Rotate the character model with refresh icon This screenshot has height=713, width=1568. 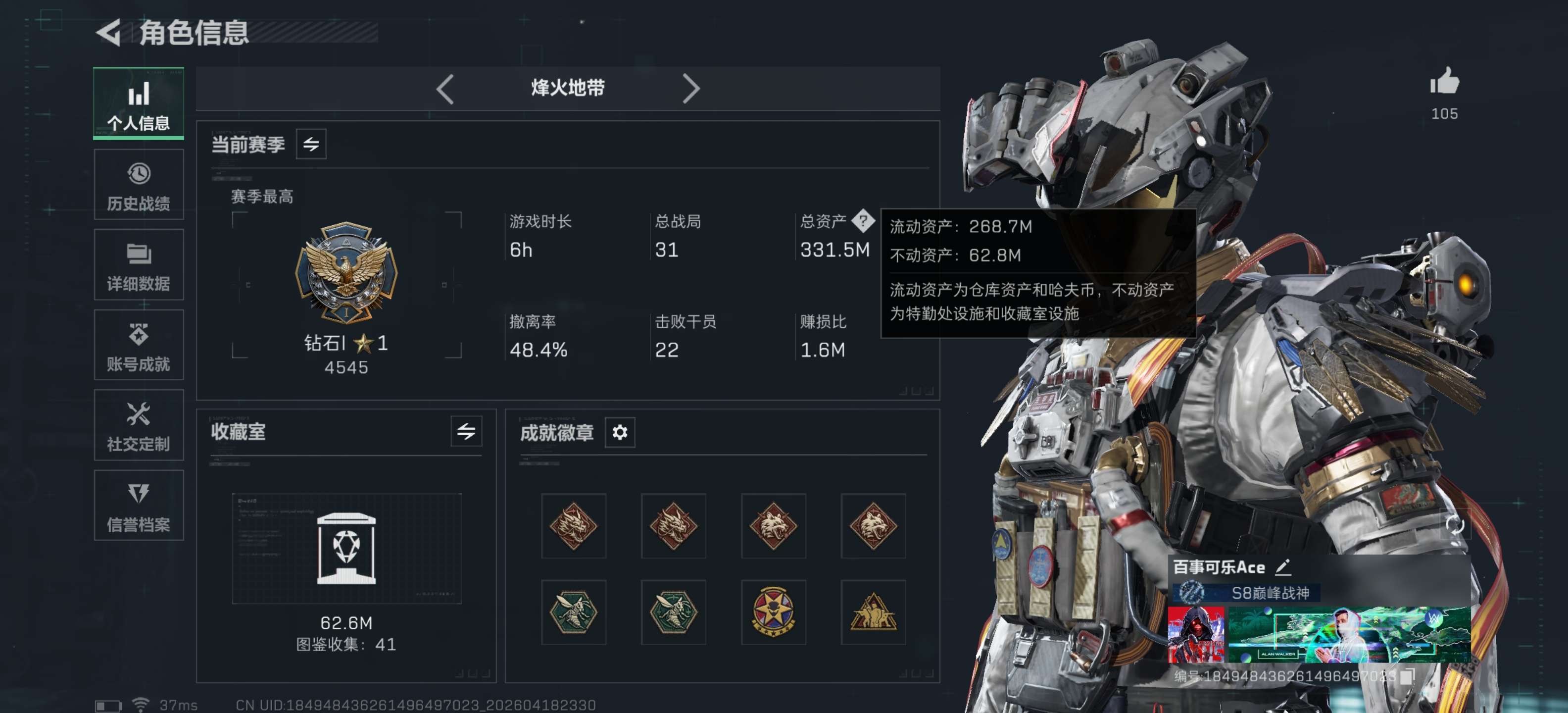click(x=1455, y=525)
